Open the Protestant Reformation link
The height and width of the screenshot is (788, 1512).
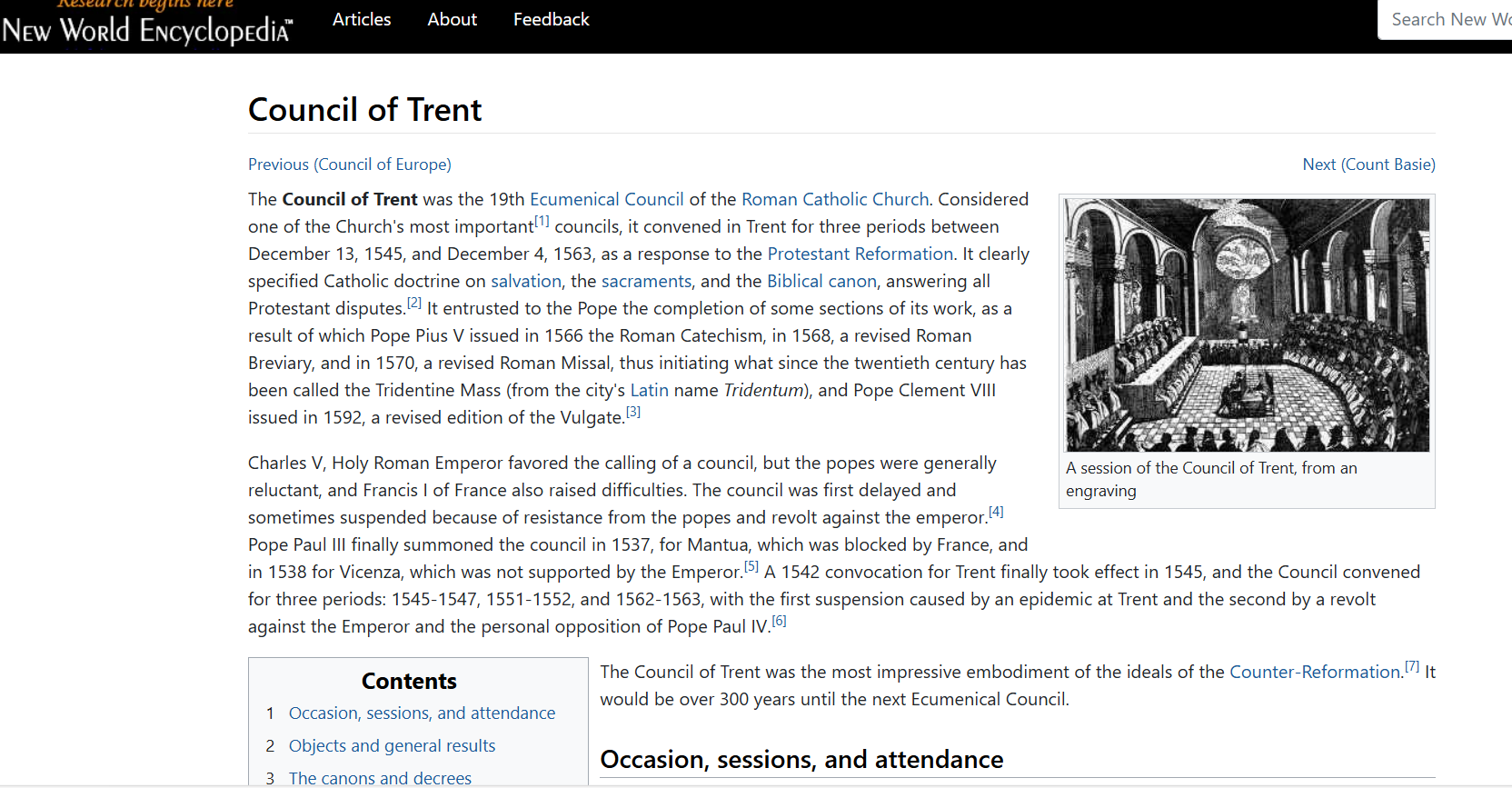[860, 254]
